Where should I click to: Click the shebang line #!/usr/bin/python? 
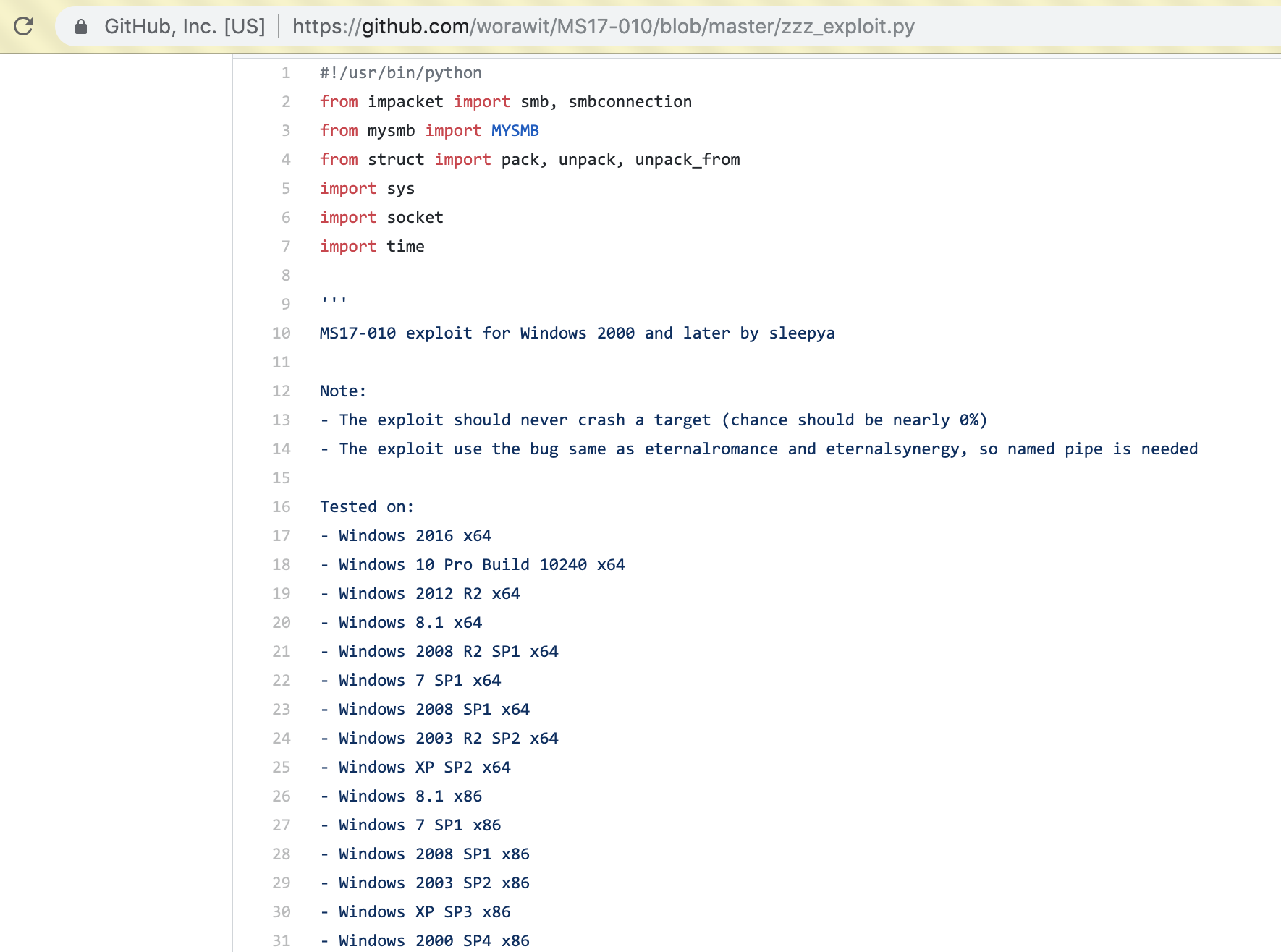[x=401, y=73]
